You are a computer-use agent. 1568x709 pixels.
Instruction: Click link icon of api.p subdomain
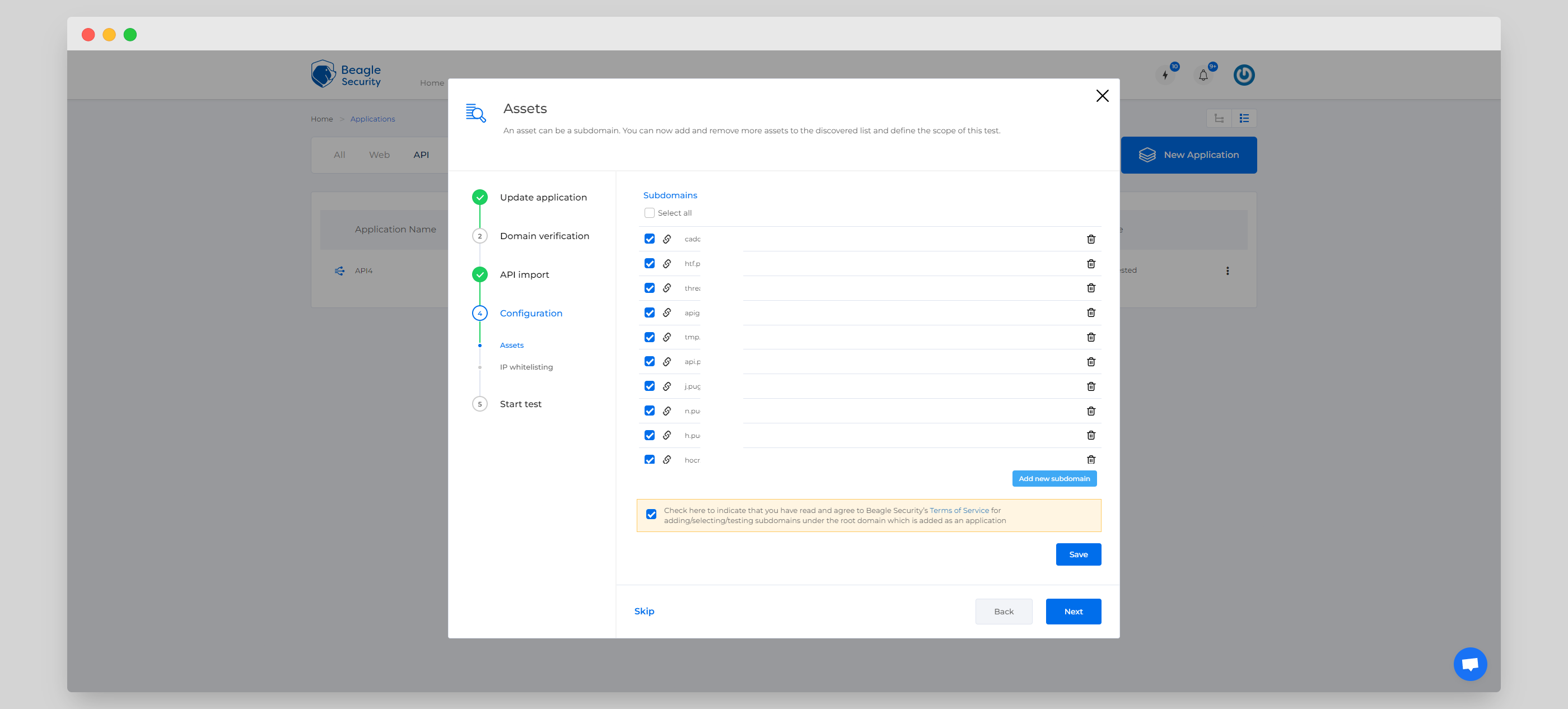[667, 362]
